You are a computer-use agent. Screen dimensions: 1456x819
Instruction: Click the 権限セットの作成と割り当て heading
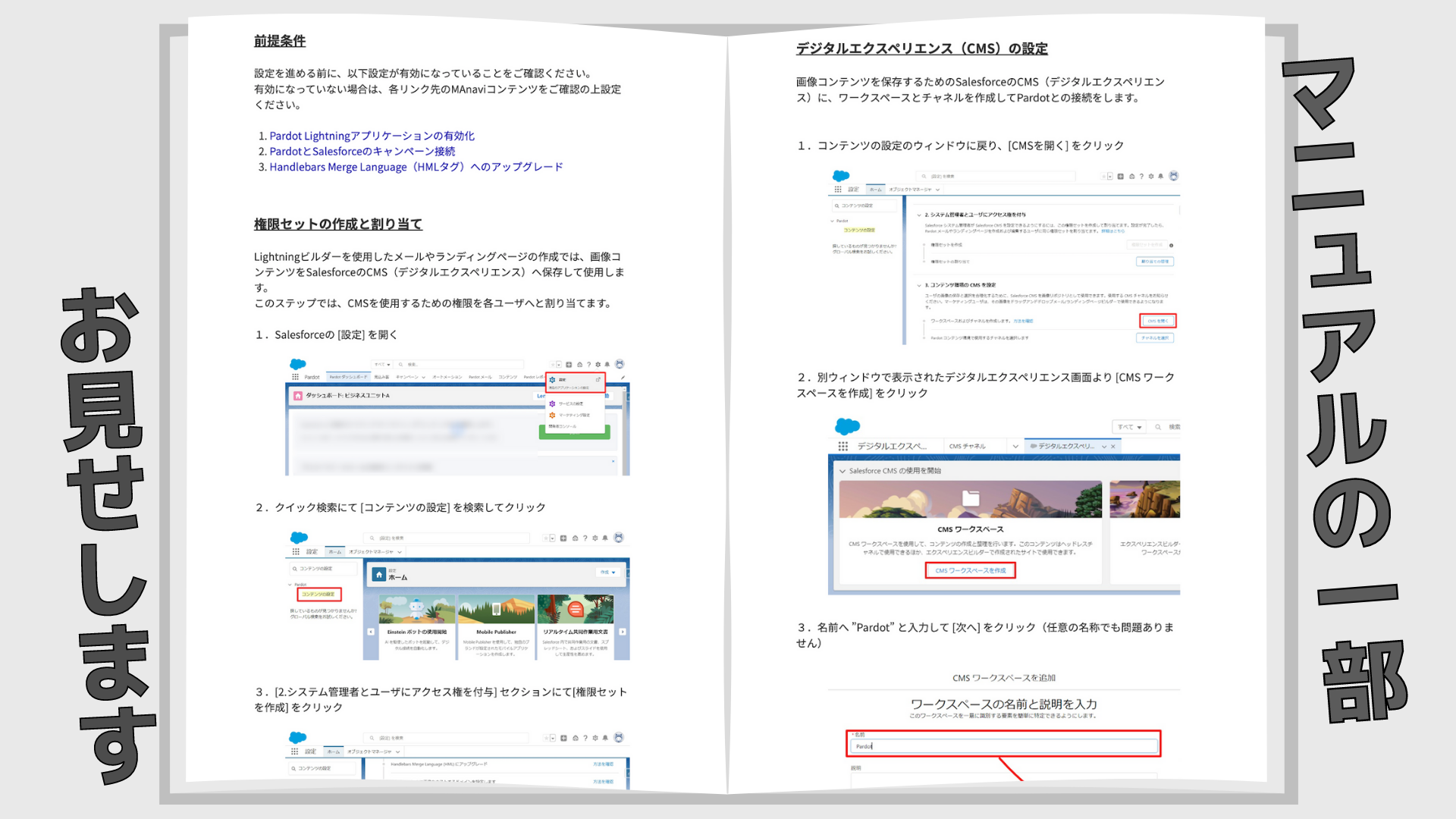point(337,224)
